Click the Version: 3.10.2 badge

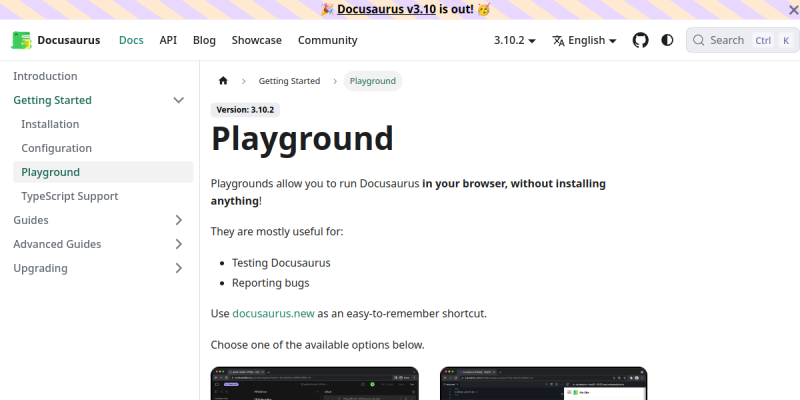click(x=245, y=110)
